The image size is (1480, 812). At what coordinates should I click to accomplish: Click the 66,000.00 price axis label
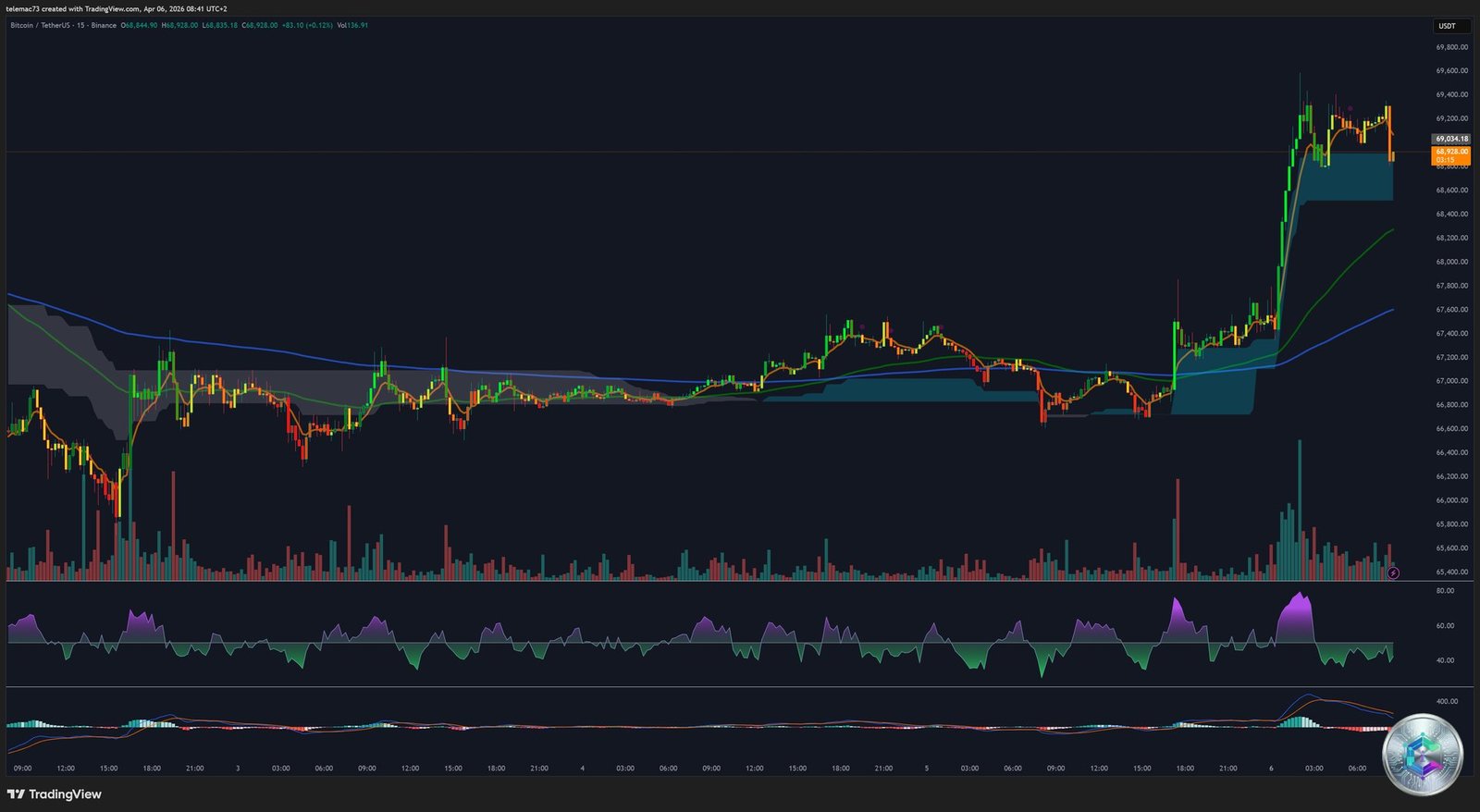[x=1451, y=500]
